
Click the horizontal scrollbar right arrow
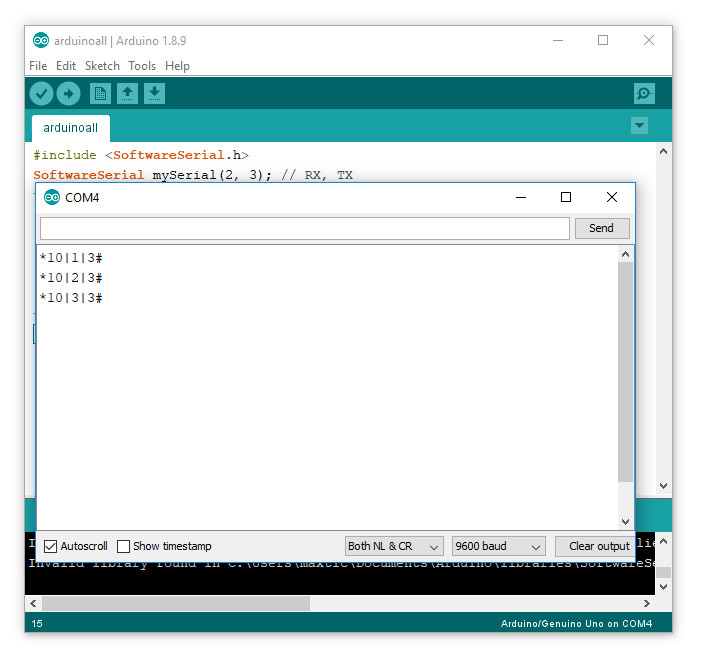point(647,603)
